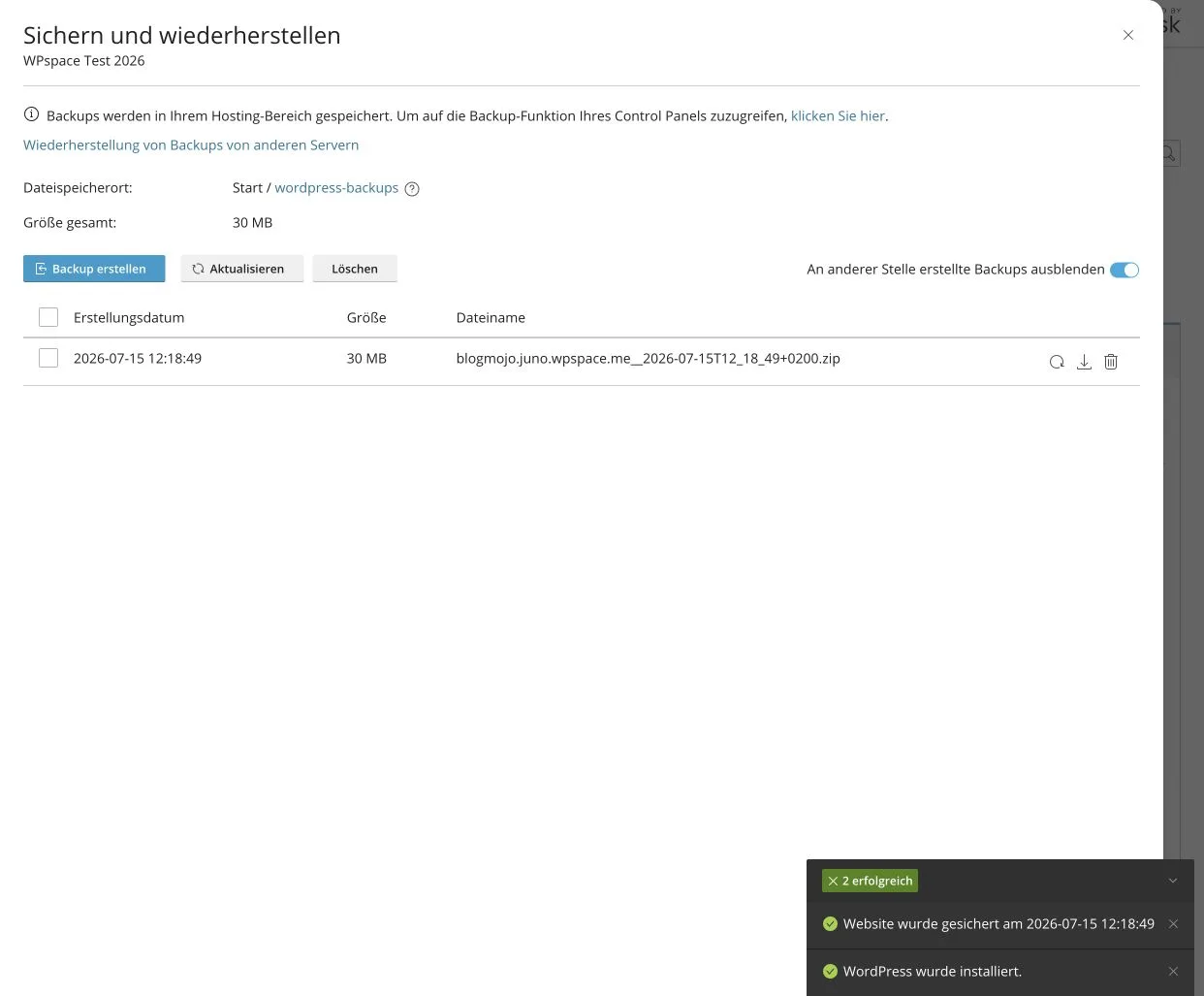Dismiss the 'WordPress wurde installiert' notification
This screenshot has height=996, width=1204.
[1173, 972]
